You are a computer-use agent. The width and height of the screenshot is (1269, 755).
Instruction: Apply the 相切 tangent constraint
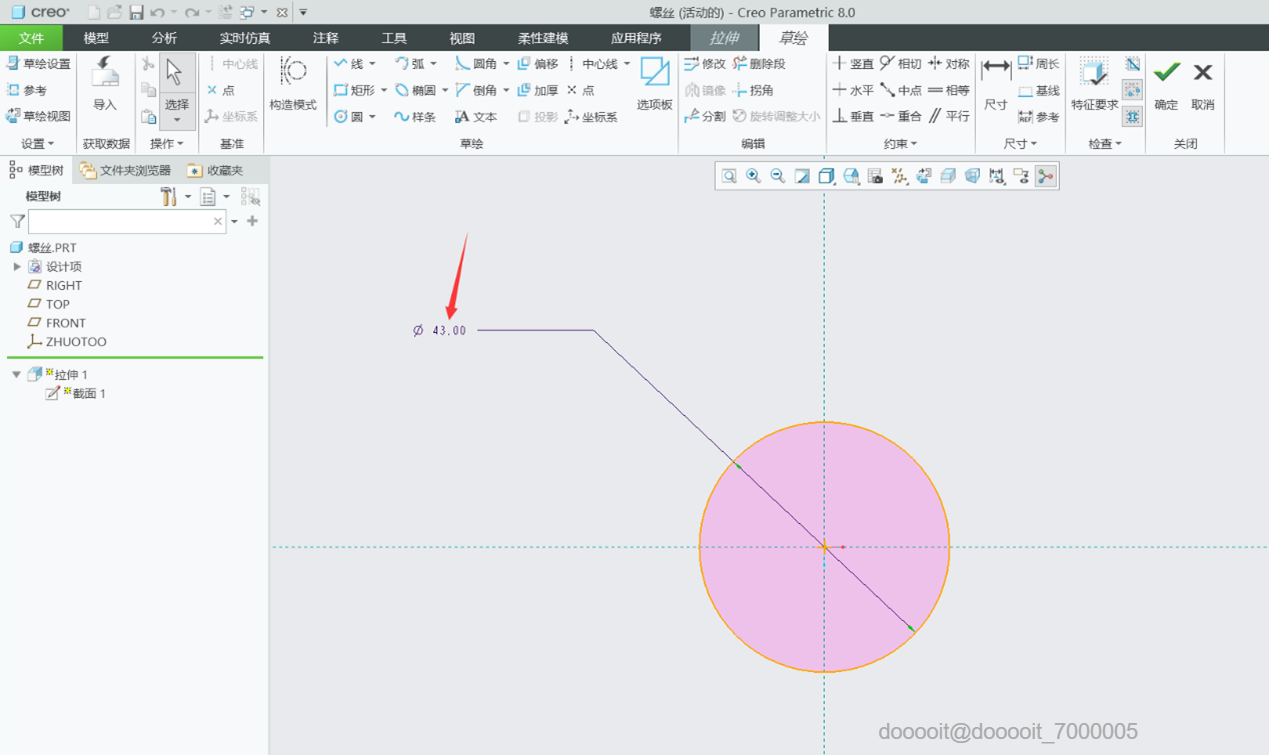coord(901,64)
